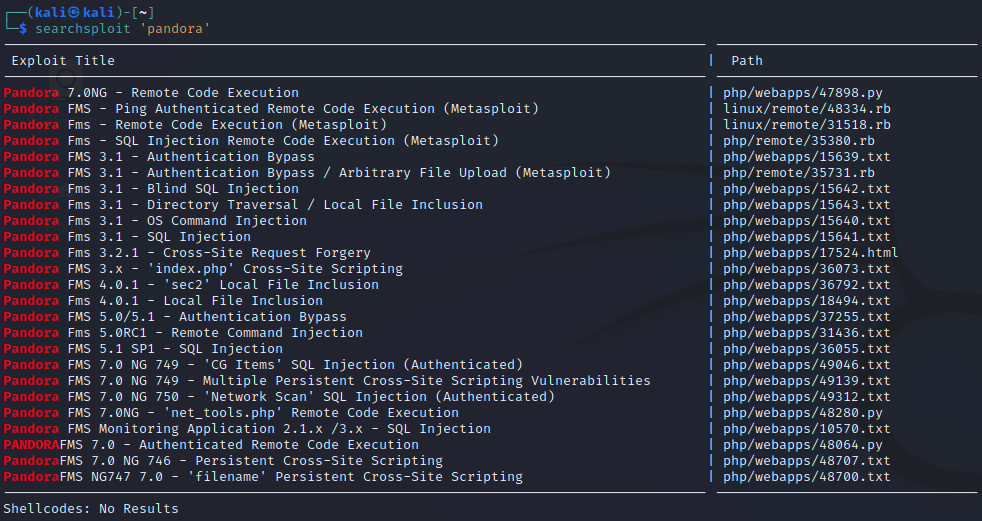Screen dimensions: 982x521
Task: Select path php/webapps/49312.txt
Action: click(x=807, y=397)
